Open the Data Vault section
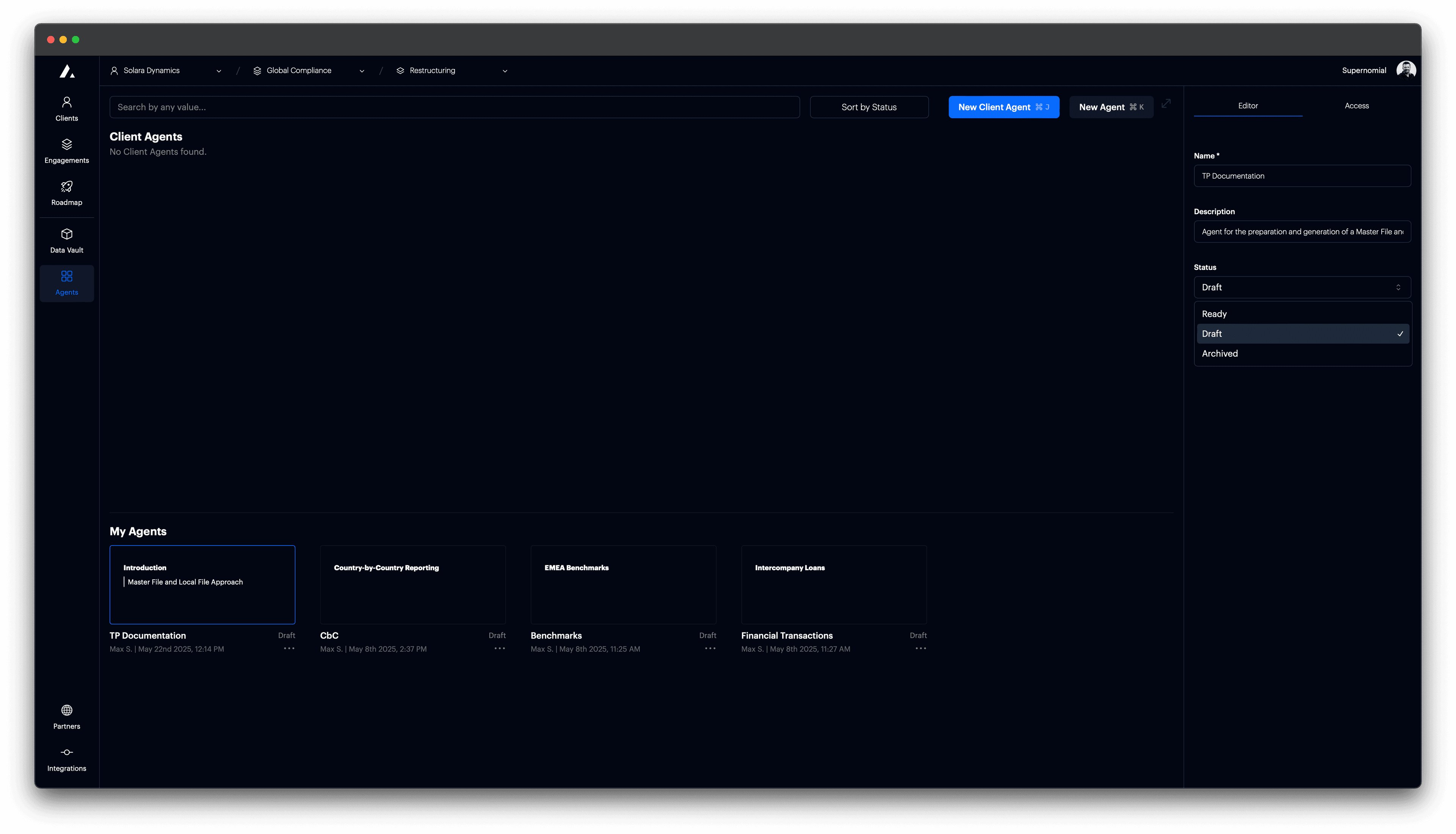1456x834 pixels. tap(66, 241)
